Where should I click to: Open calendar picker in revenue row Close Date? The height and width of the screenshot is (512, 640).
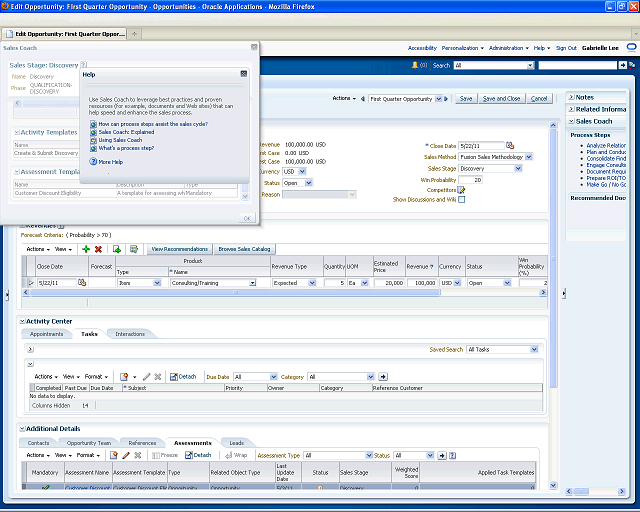click(82, 283)
